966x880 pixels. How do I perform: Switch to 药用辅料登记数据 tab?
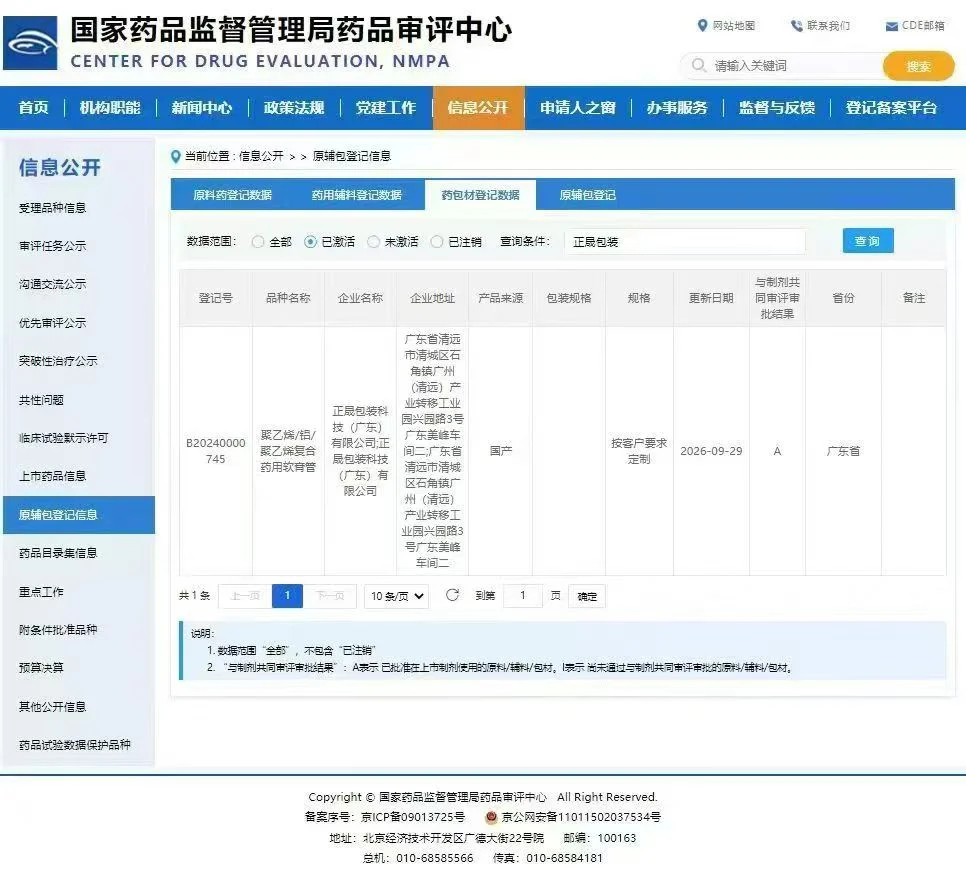357,195
